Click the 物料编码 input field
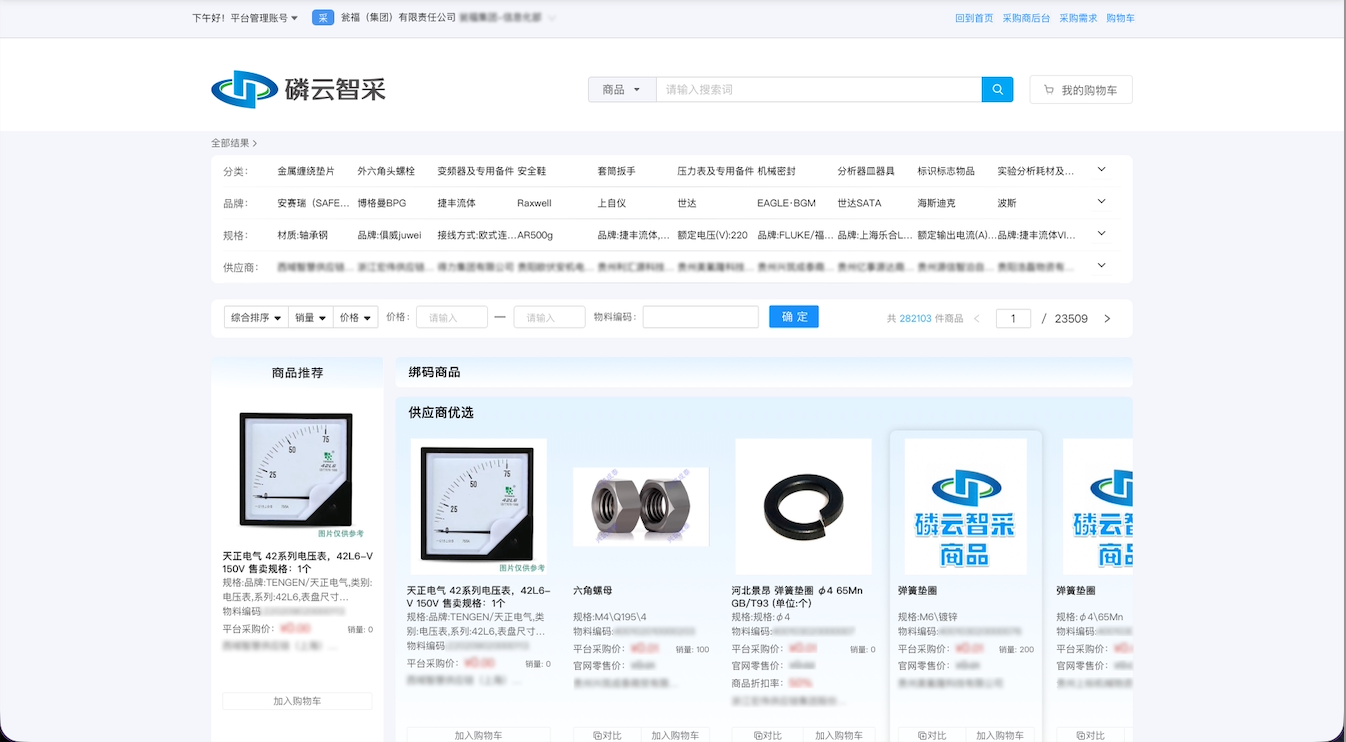The height and width of the screenshot is (742, 1346). click(x=700, y=317)
